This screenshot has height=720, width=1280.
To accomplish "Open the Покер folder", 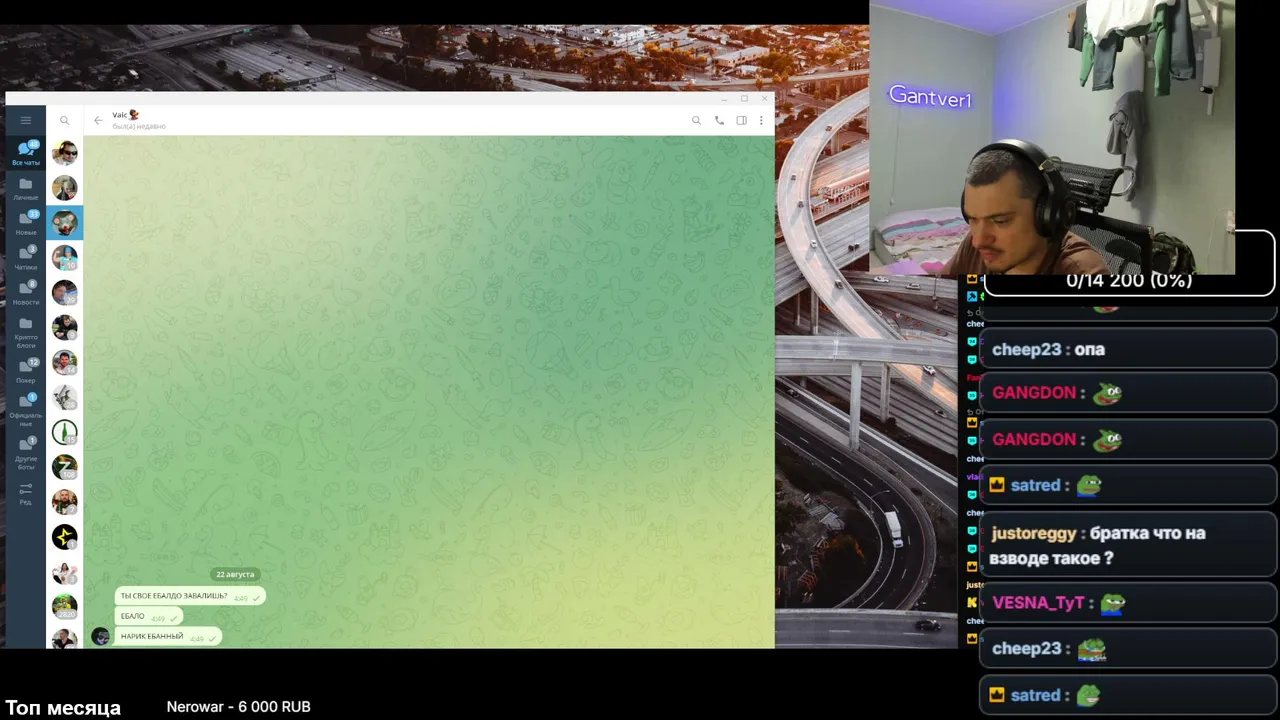I will tap(26, 372).
